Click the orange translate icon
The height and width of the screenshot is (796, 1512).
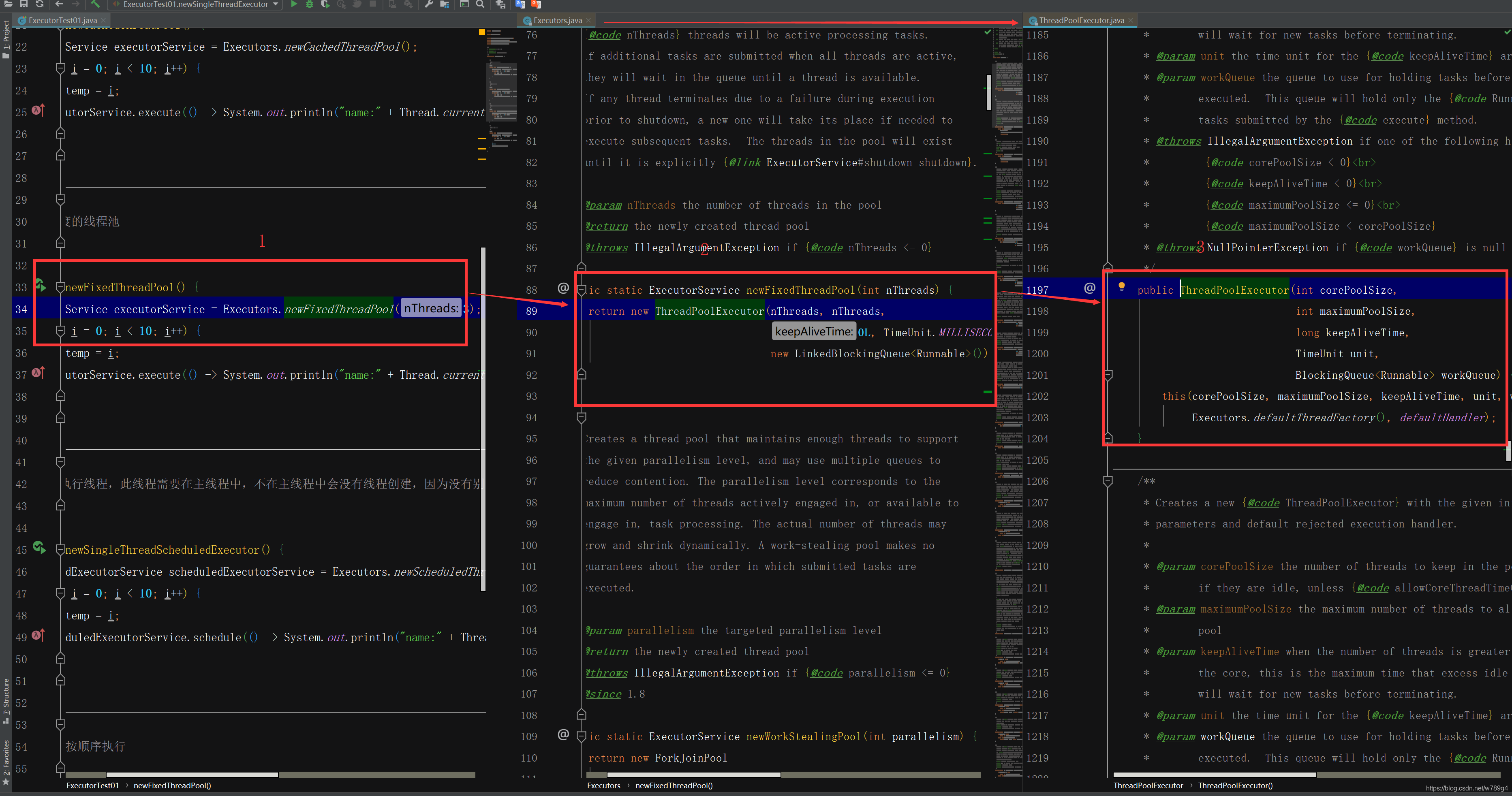coord(536,4)
